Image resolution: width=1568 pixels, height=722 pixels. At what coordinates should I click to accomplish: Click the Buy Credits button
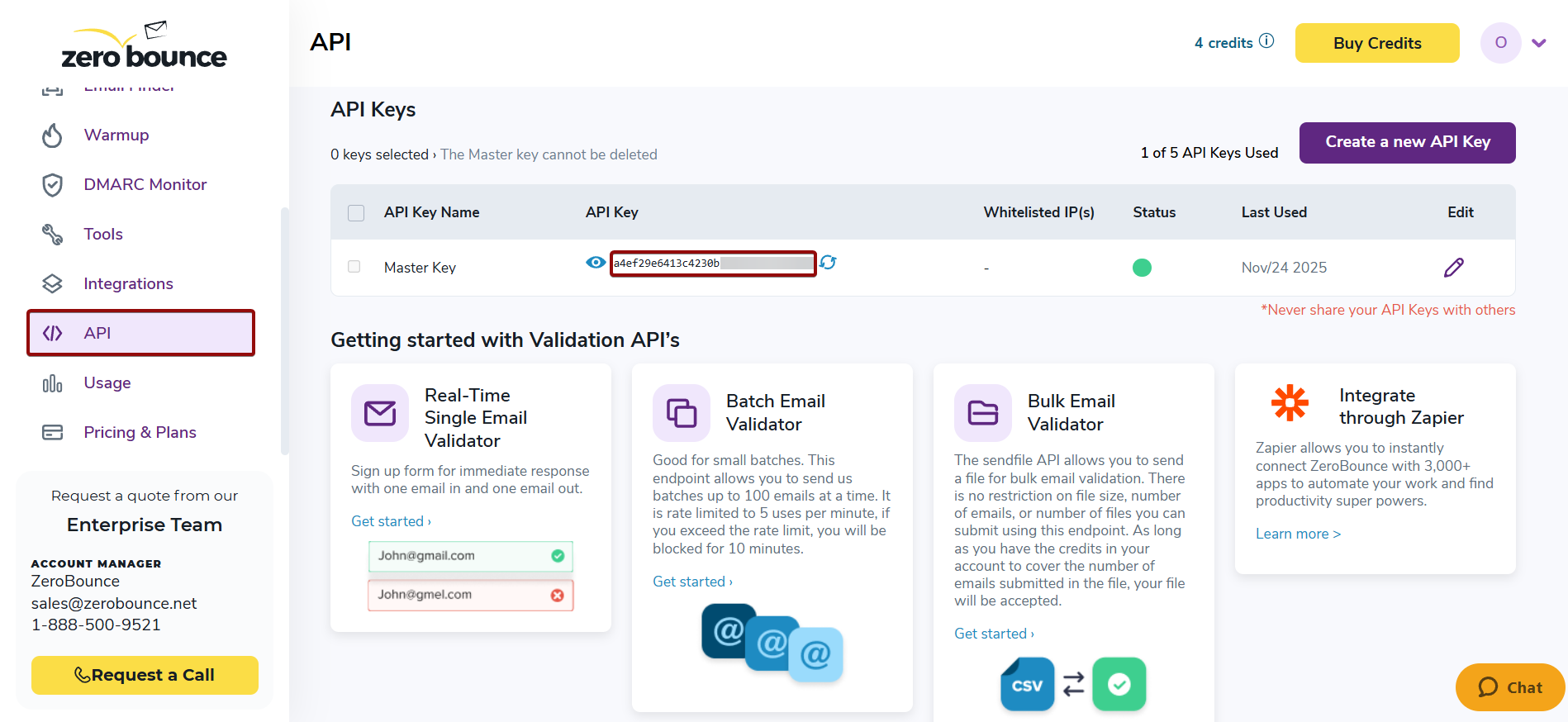coord(1377,43)
